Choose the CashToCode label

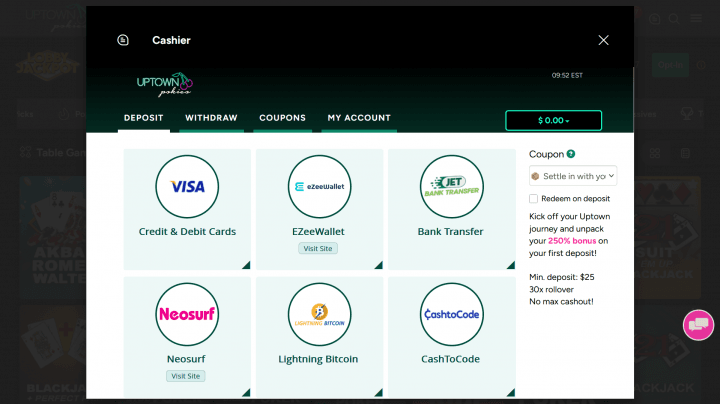pyautogui.click(x=450, y=359)
